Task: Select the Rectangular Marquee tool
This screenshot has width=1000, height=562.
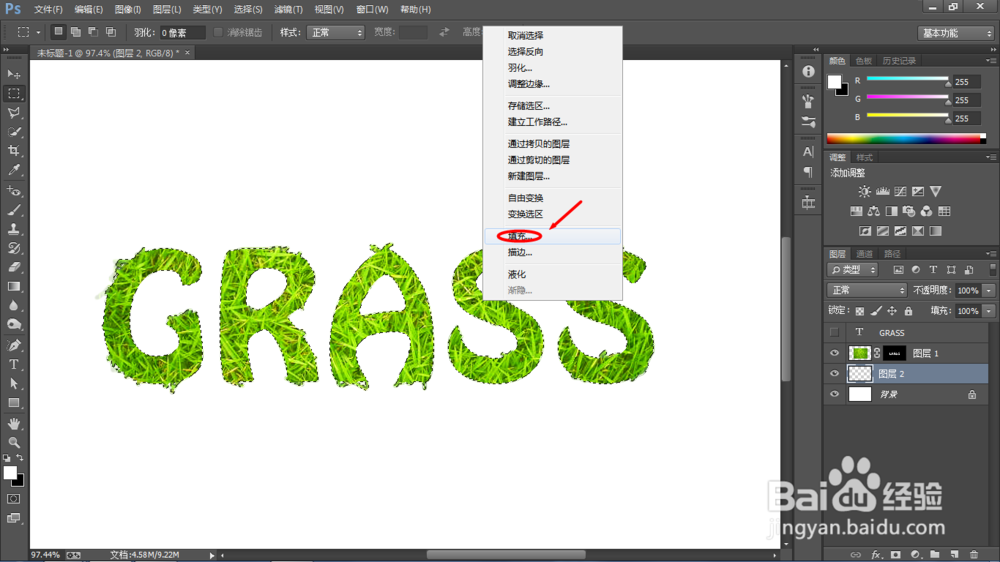Action: 13,93
